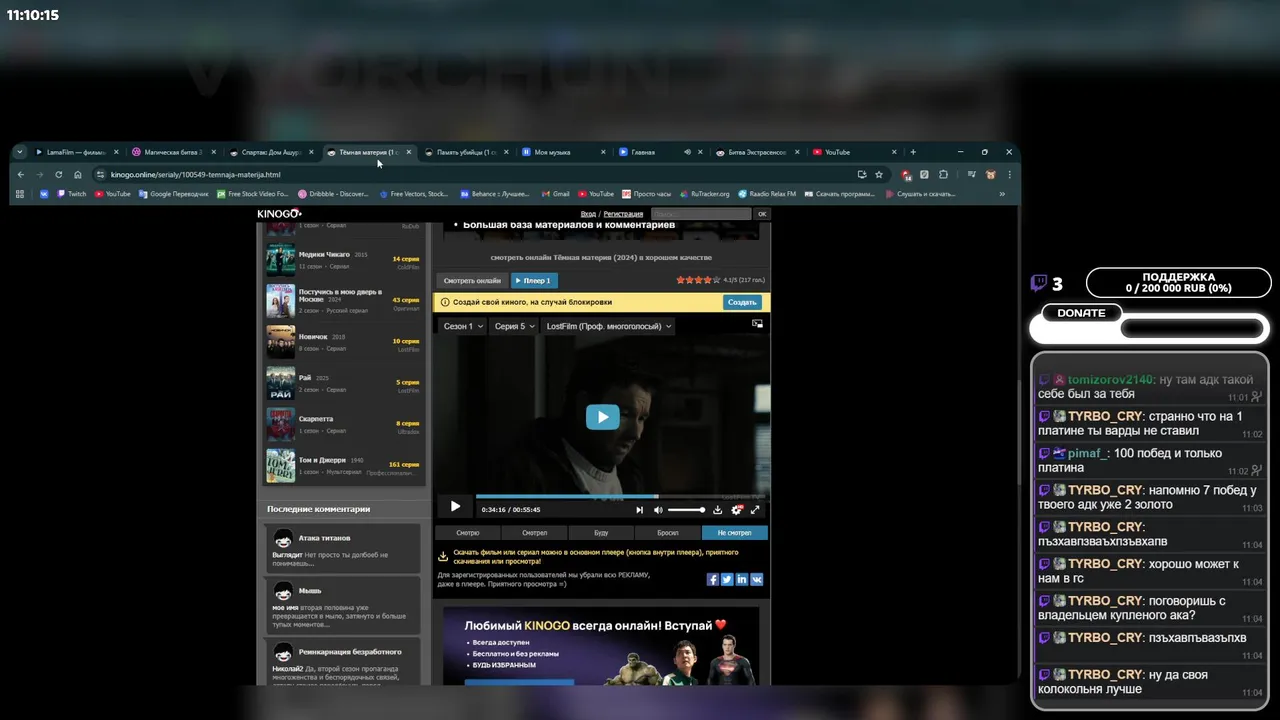Mark series as Смотрю
The width and height of the screenshot is (1280, 720).
(x=468, y=533)
